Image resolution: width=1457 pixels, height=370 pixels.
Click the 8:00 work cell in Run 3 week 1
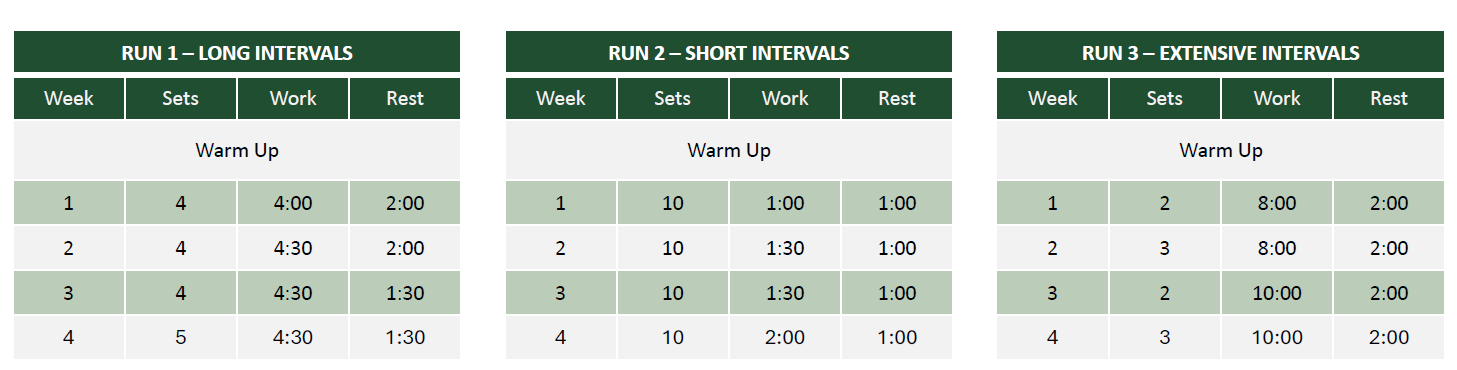1277,203
